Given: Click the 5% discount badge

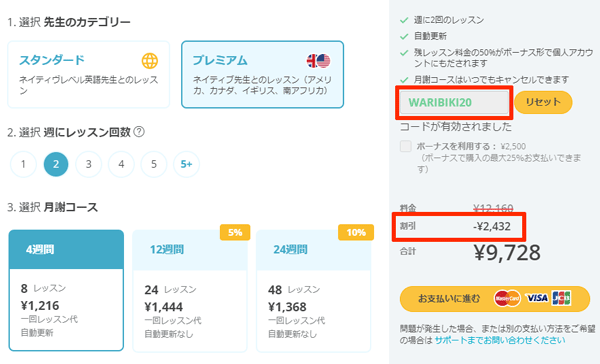Looking at the screenshot, I should pyautogui.click(x=235, y=232).
